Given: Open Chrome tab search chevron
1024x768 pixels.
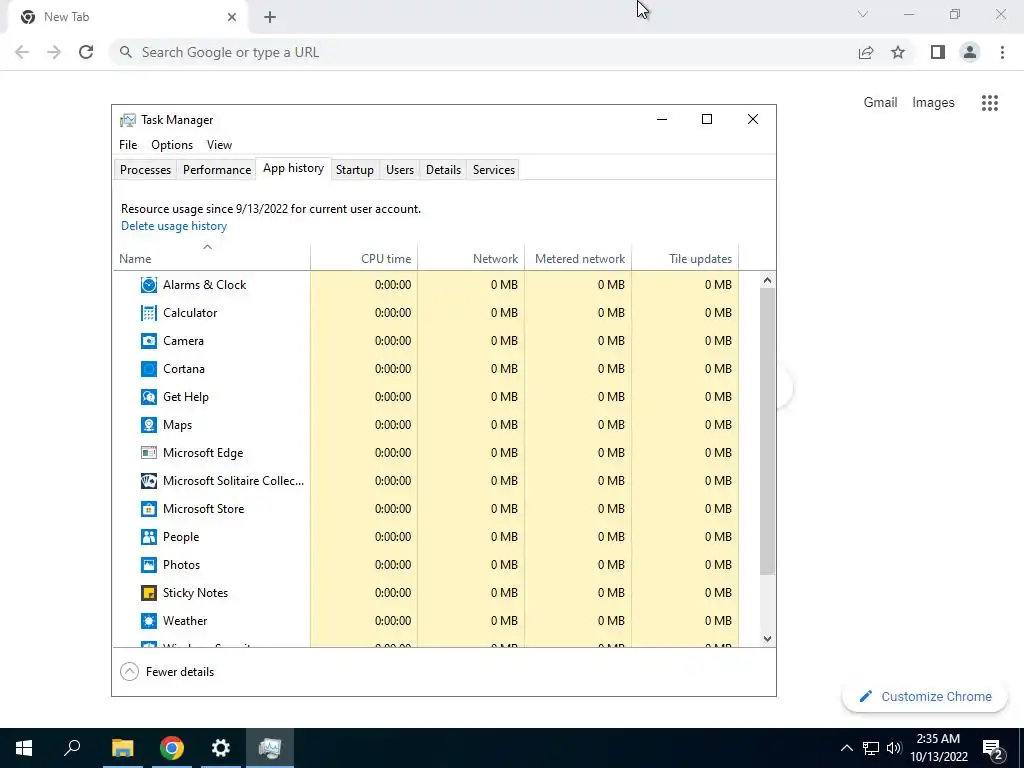Looking at the screenshot, I should (863, 14).
